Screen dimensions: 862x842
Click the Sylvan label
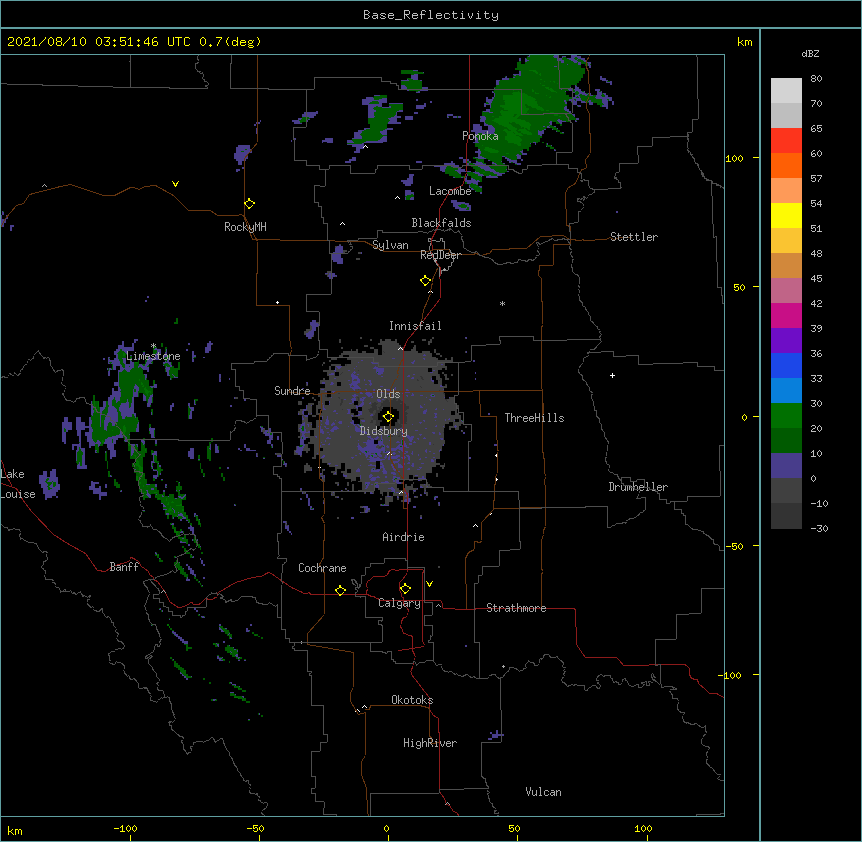[390, 245]
